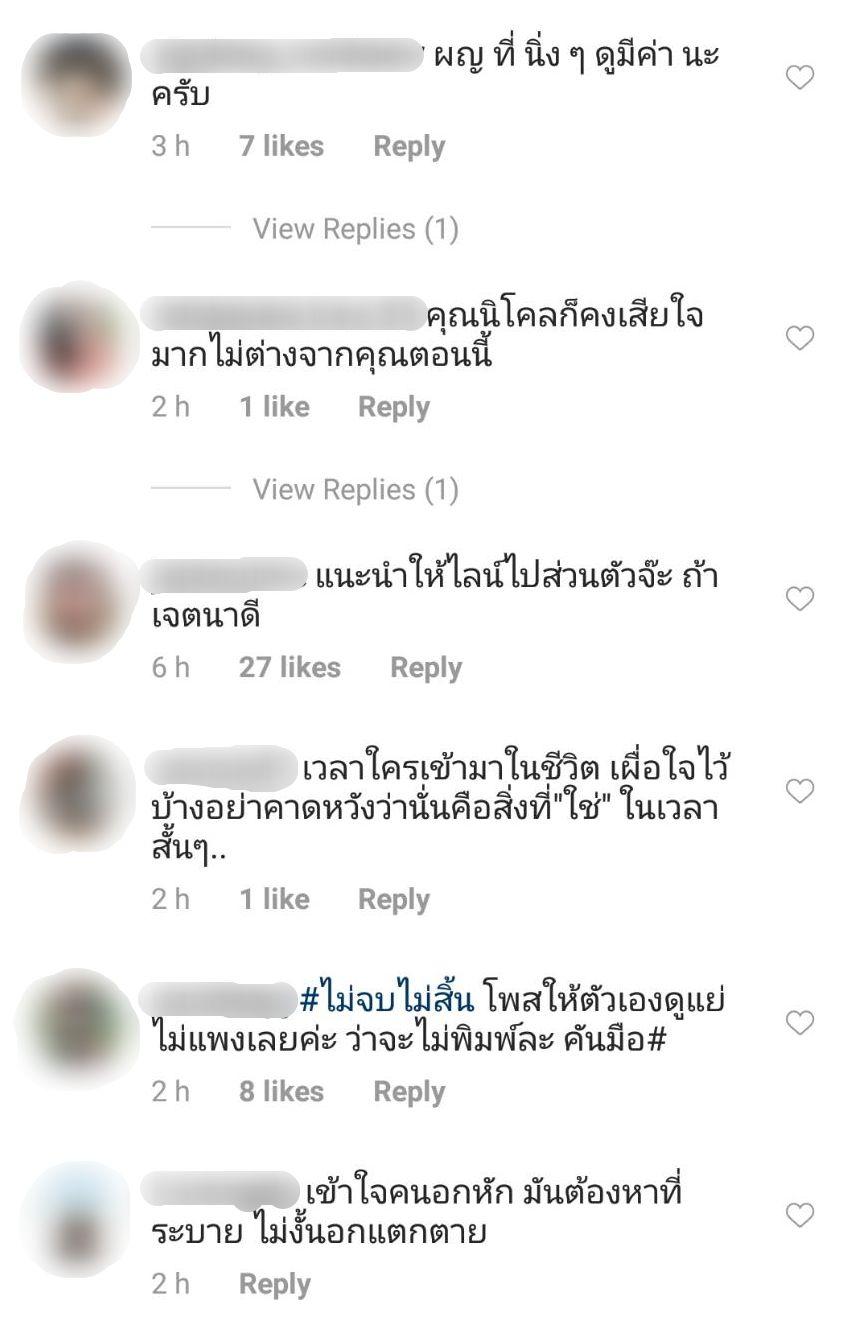
Task: Open avatar of the last commenter
Action: tap(76, 1221)
